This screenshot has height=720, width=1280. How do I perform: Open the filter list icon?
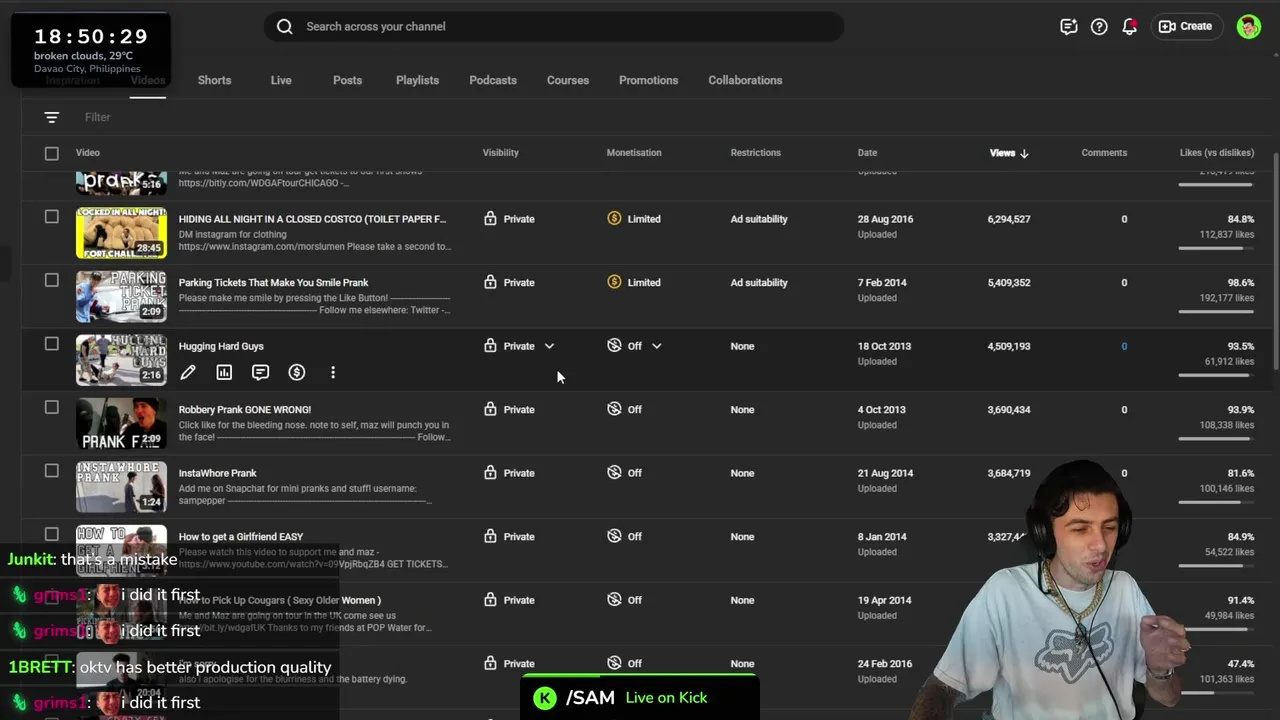[x=52, y=117]
